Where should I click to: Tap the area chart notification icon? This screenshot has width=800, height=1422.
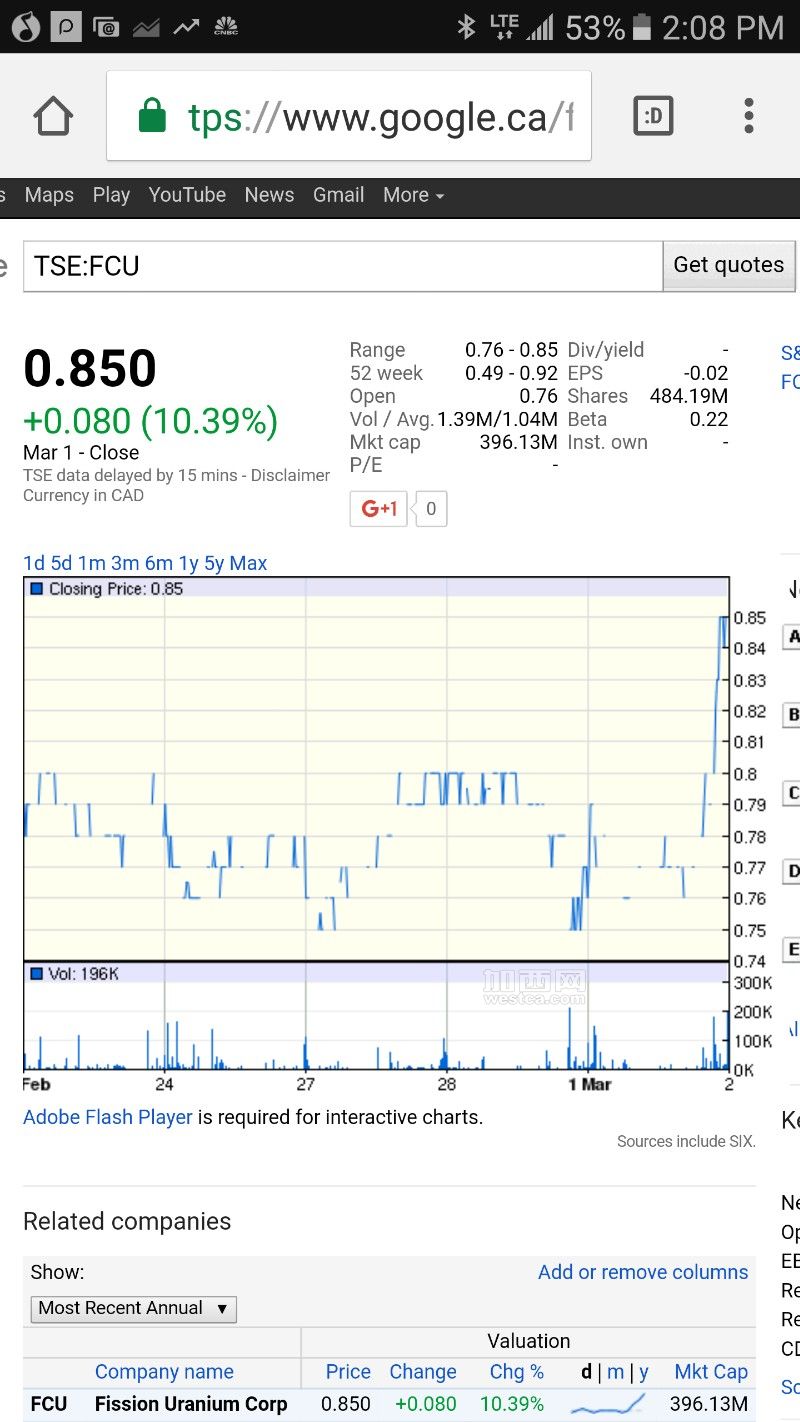(146, 27)
